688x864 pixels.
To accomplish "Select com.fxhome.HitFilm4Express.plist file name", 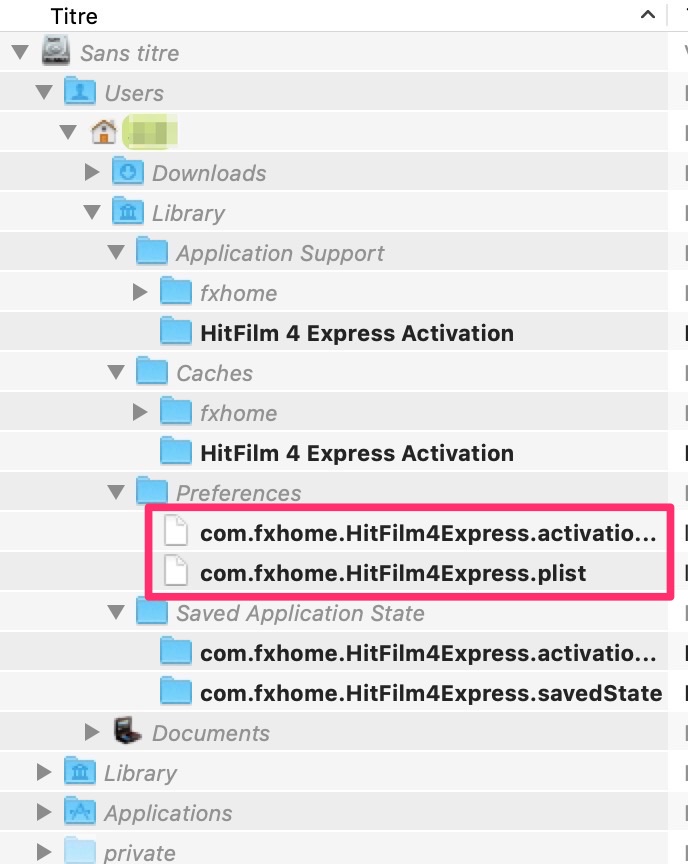I will pyautogui.click(x=393, y=573).
